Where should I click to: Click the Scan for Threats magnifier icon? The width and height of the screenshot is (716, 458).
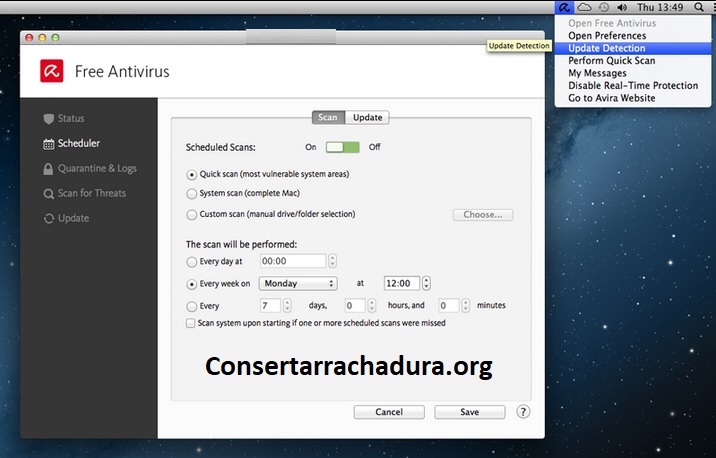[48, 194]
